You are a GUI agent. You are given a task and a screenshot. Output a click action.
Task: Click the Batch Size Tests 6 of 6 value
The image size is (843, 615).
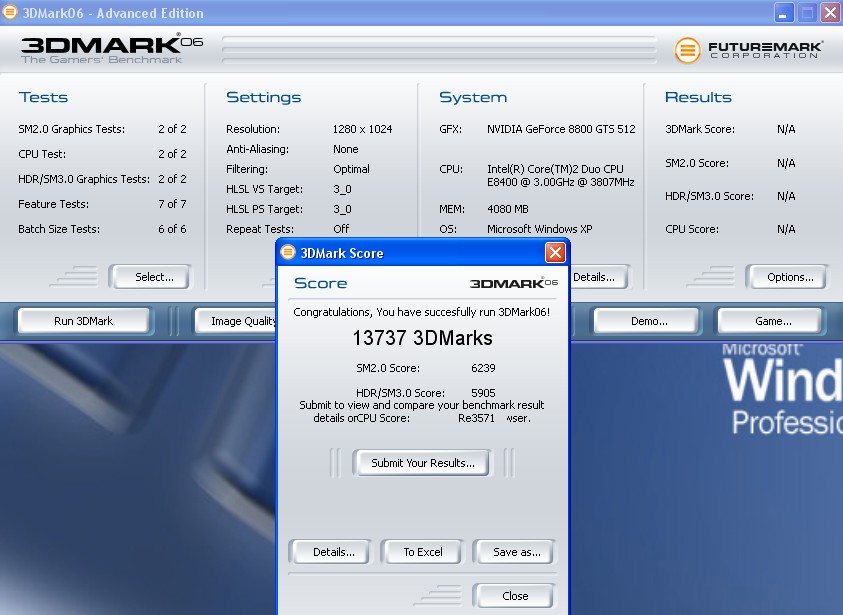(172, 229)
